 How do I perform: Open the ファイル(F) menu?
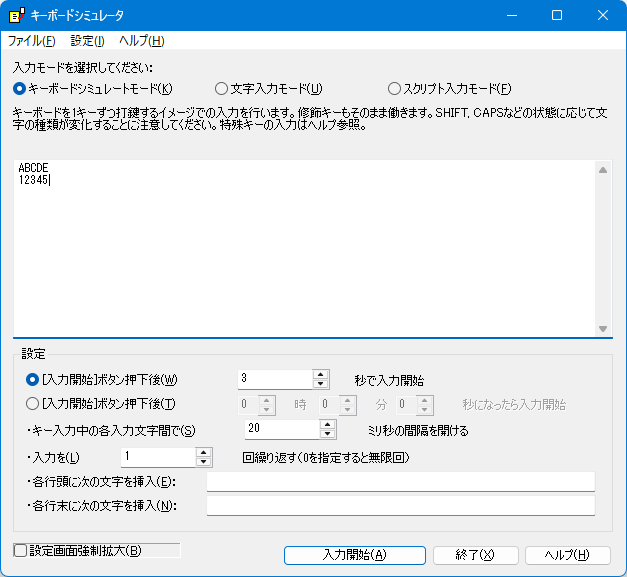(31, 41)
